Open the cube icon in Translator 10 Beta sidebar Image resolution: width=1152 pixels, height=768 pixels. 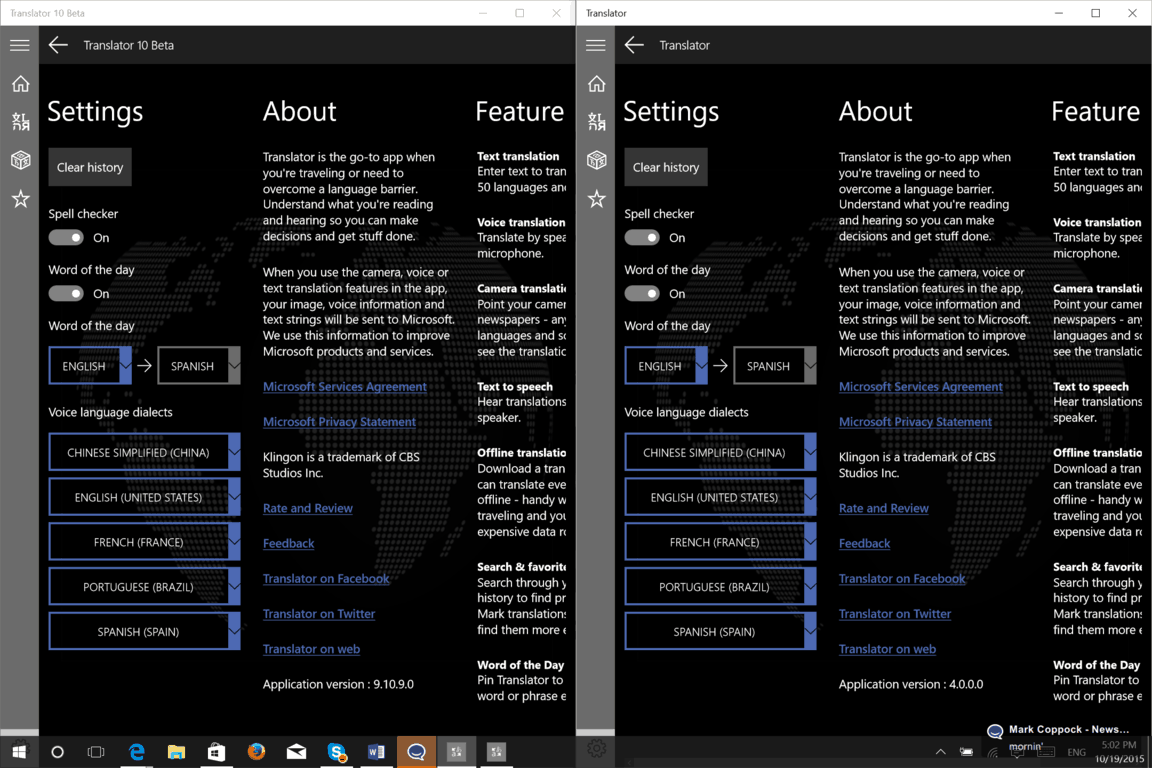[21, 159]
